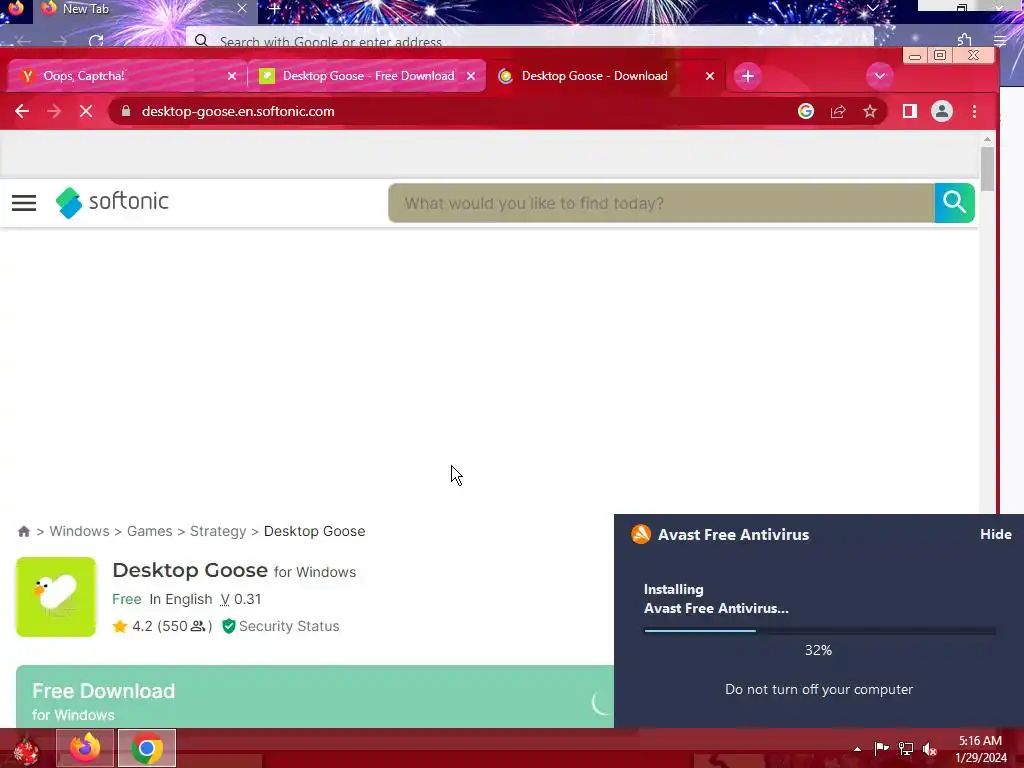The image size is (1024, 768).
Task: Click the Desktop Goose title heading
Action: pos(190,570)
